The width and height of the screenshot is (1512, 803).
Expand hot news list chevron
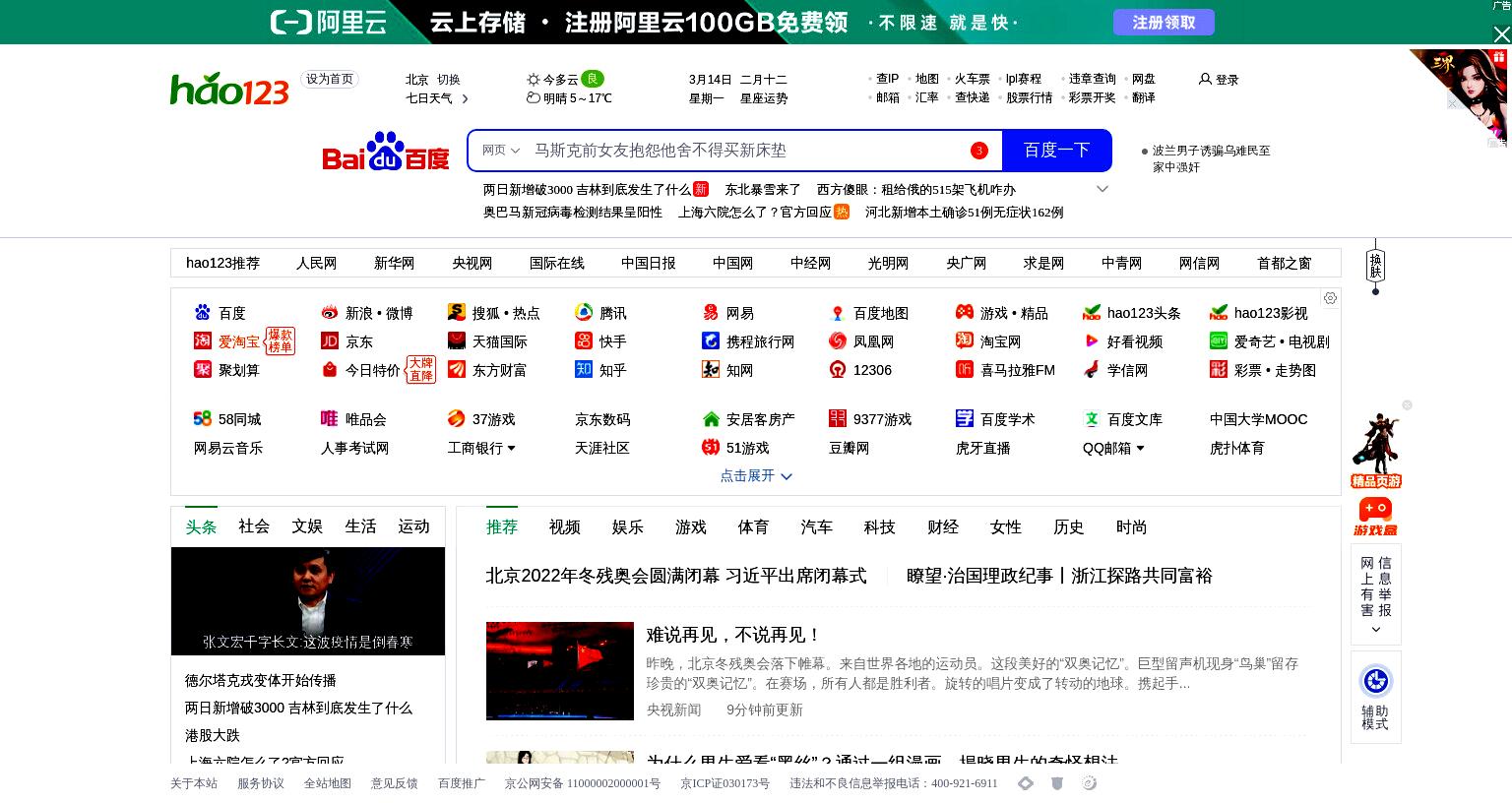(x=1102, y=189)
